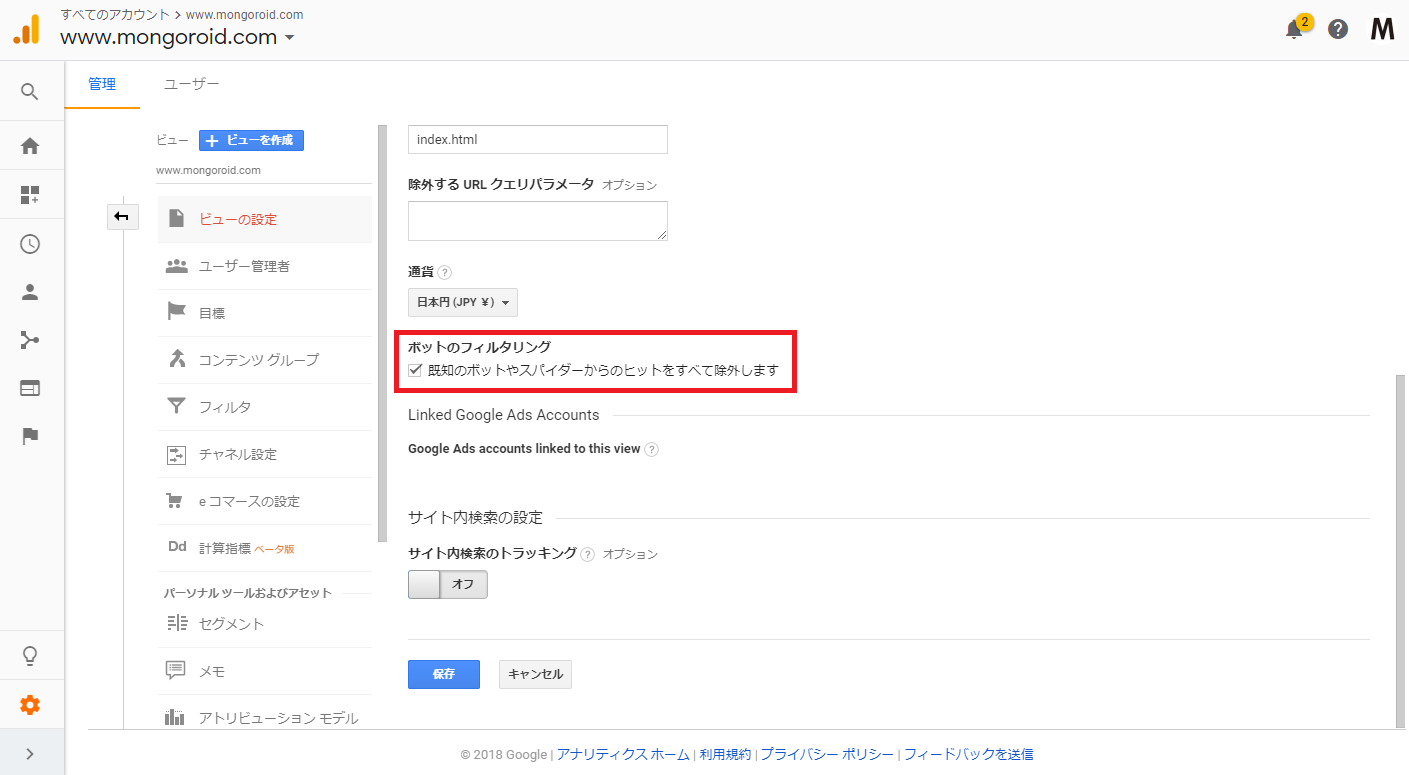Switch to the ユーザー tab
Viewport: 1409px width, 775px height.
[x=192, y=84]
